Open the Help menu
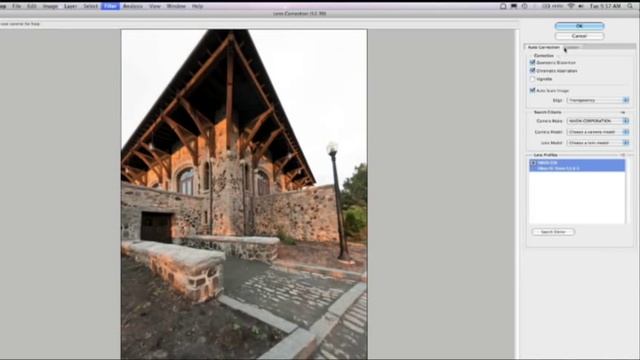The height and width of the screenshot is (360, 640). (197, 6)
